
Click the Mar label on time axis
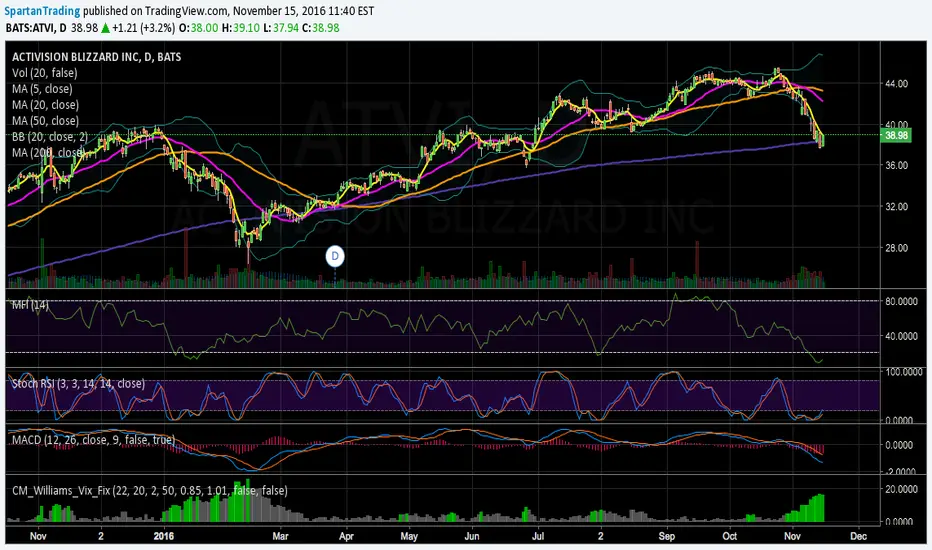(x=280, y=536)
